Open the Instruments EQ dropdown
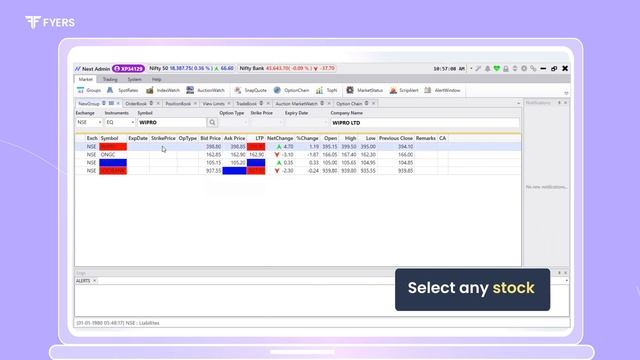640x360 pixels. pyautogui.click(x=120, y=122)
